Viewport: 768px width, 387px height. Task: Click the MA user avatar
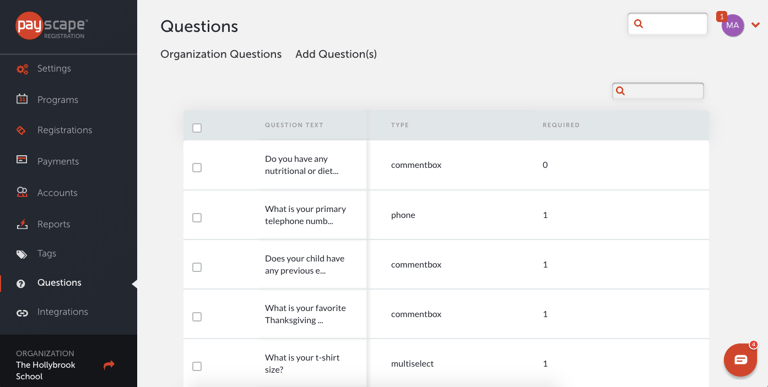pos(733,25)
